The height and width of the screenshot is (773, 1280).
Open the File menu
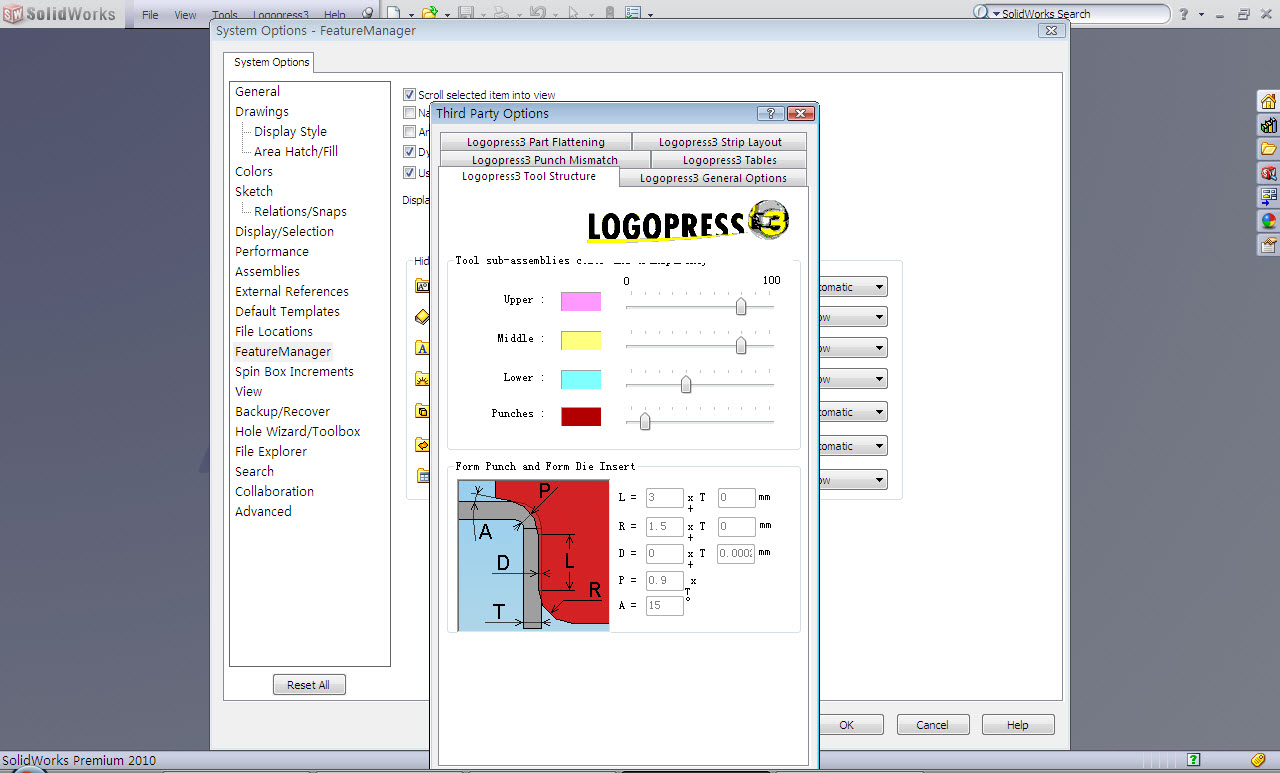pyautogui.click(x=150, y=15)
